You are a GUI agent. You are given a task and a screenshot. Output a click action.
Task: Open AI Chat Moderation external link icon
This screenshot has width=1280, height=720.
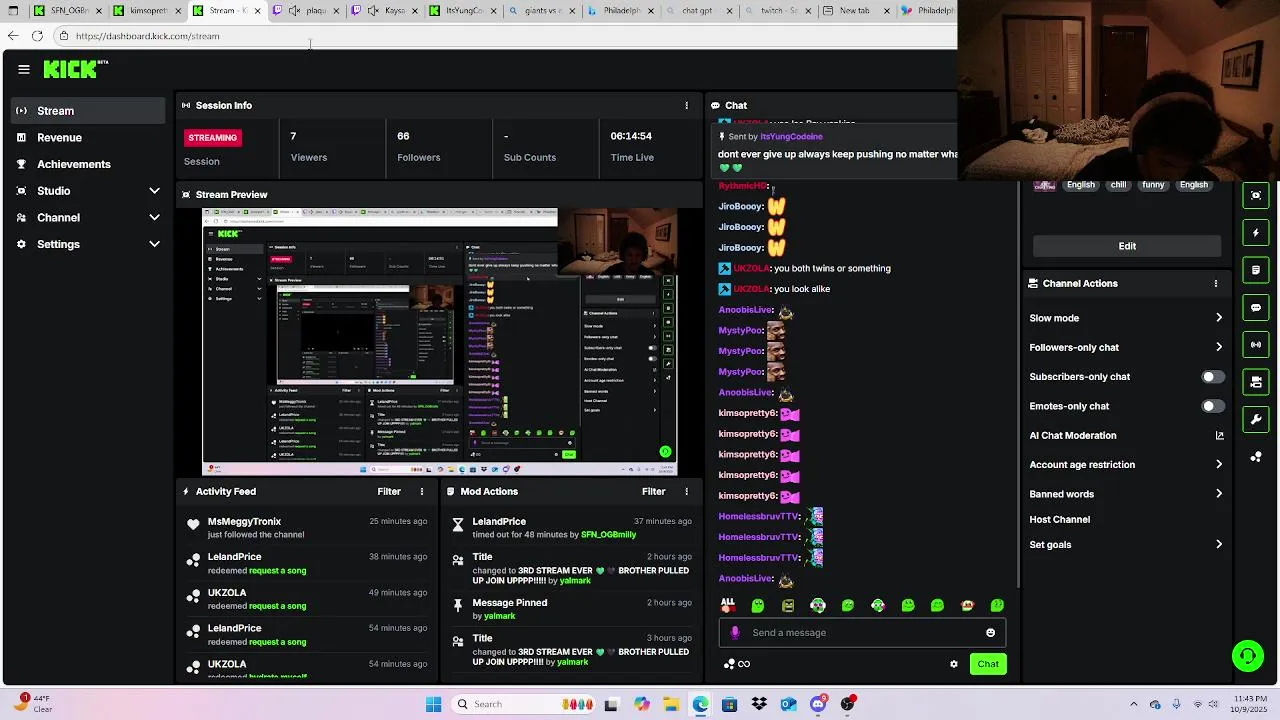1219,435
